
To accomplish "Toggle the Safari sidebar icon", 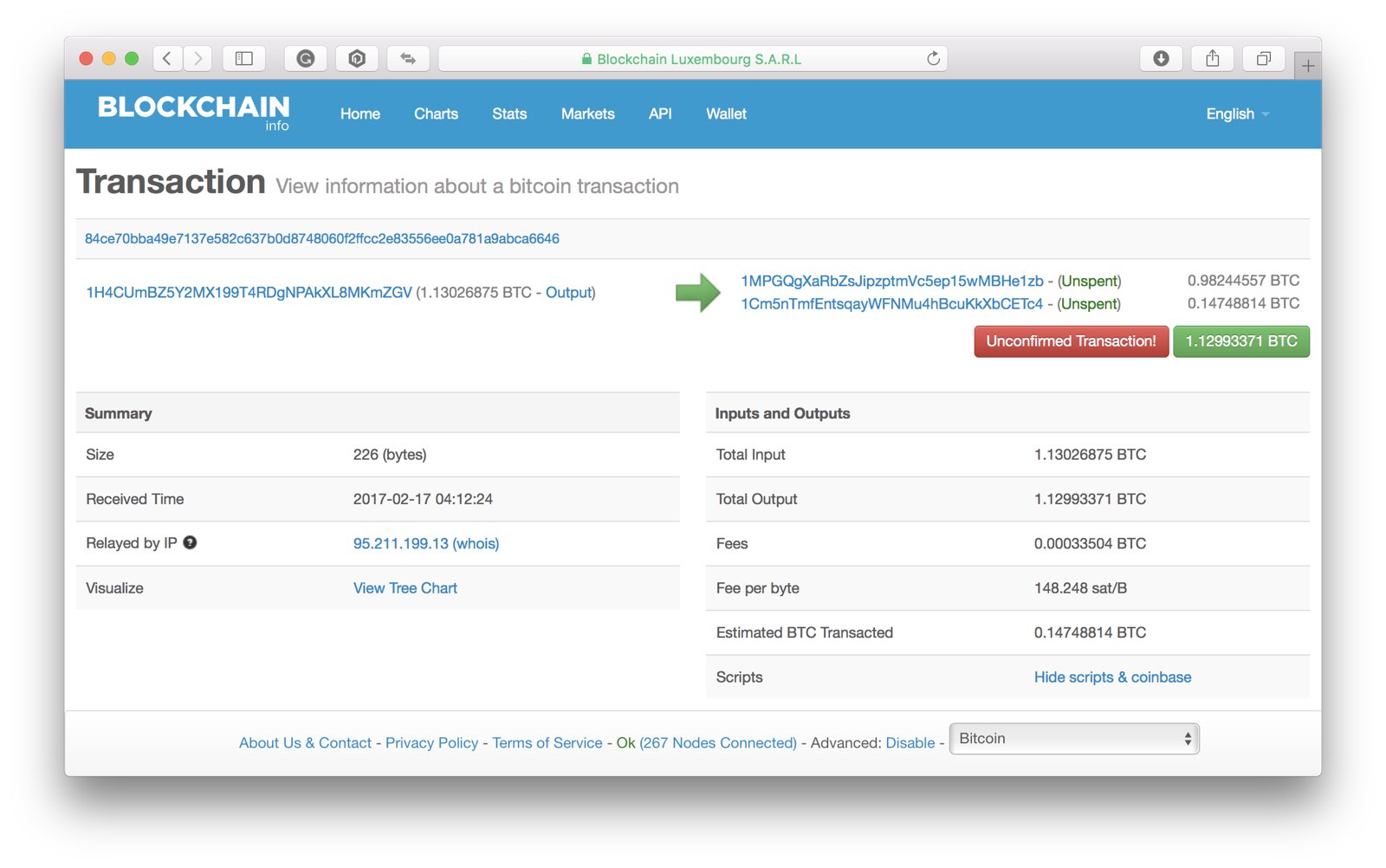I will 244,58.
